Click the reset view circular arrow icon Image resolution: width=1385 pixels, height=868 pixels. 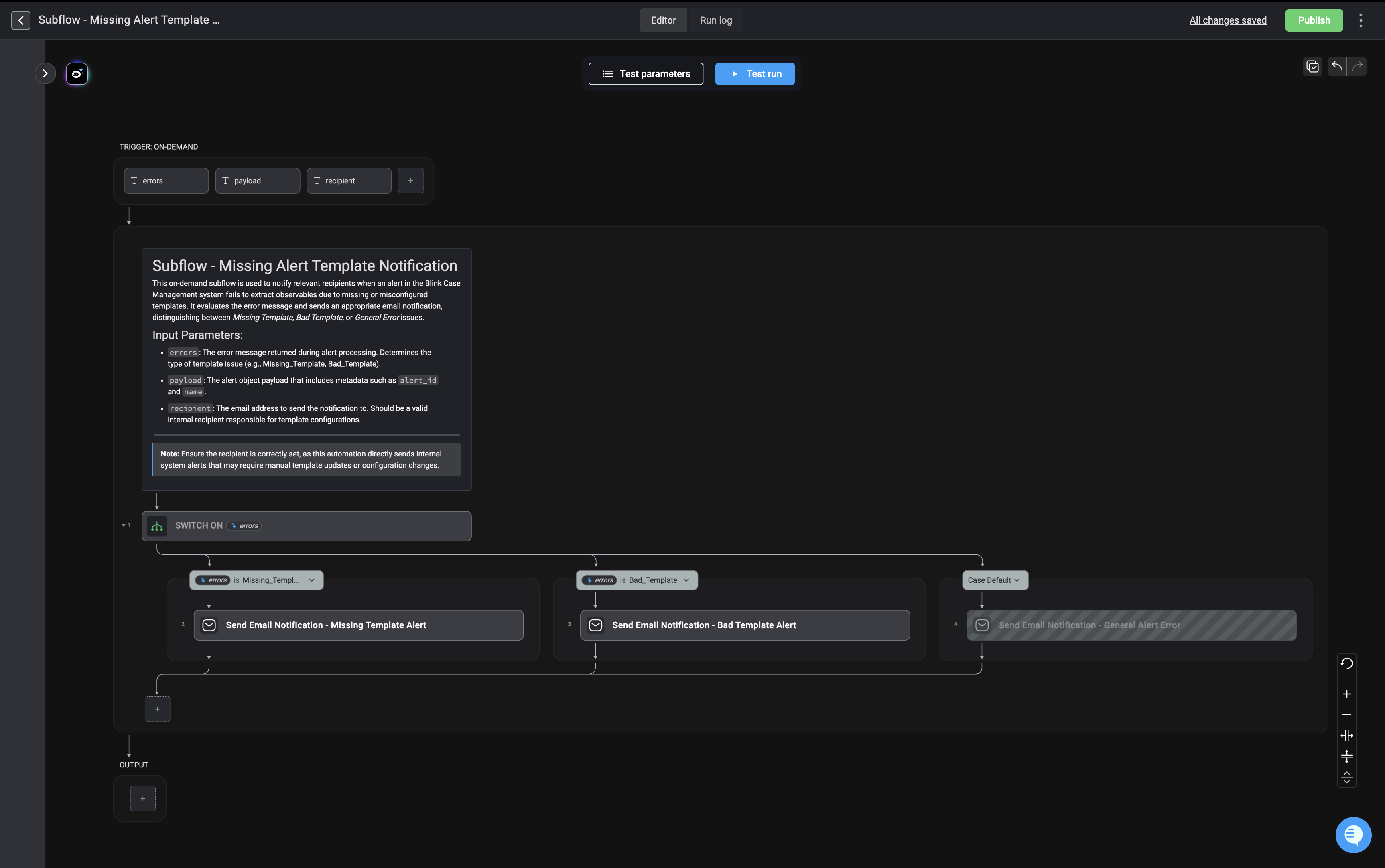click(x=1346, y=663)
